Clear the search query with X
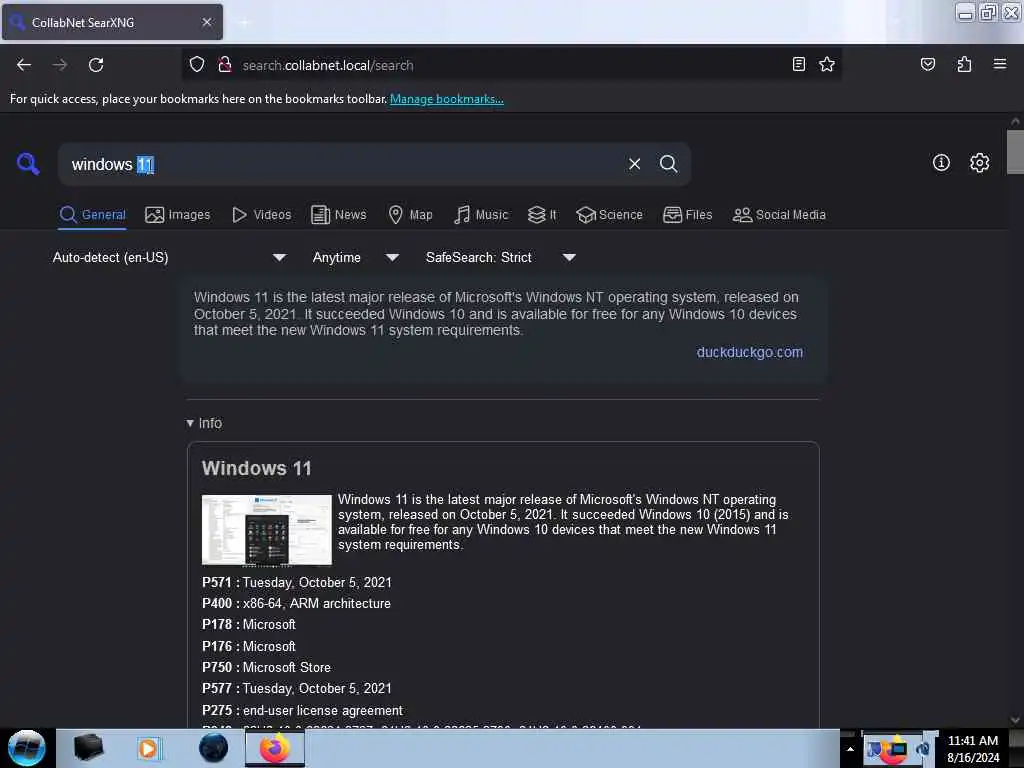 tap(634, 164)
